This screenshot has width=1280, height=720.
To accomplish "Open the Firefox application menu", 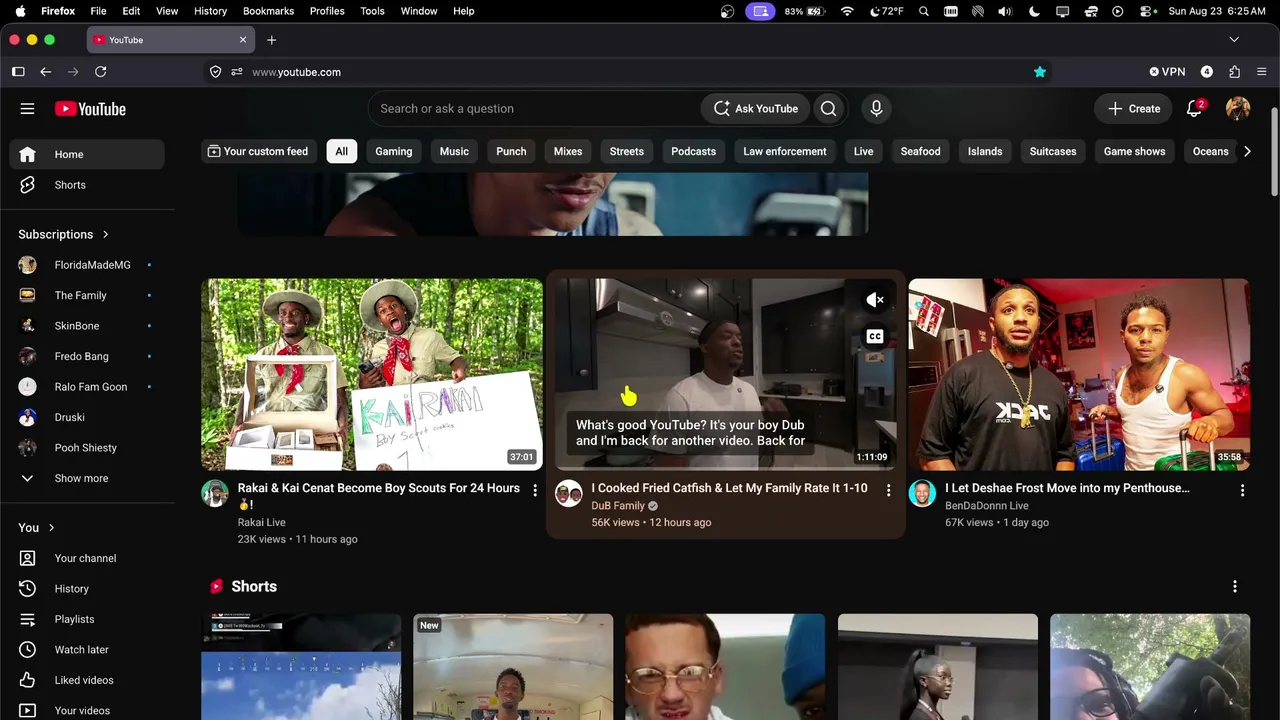I will [1261, 72].
